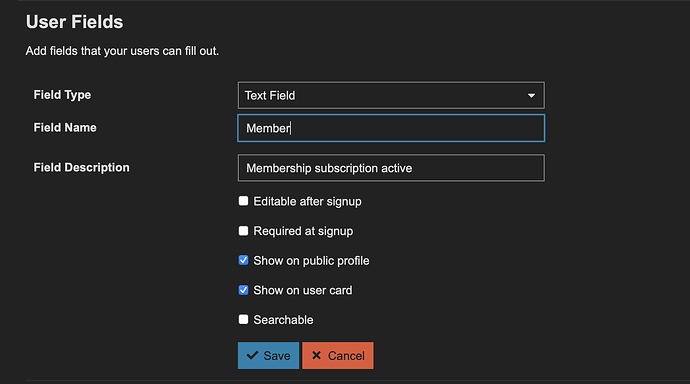Click the Field Description input field
This screenshot has height=384, width=690.
[x=391, y=168]
